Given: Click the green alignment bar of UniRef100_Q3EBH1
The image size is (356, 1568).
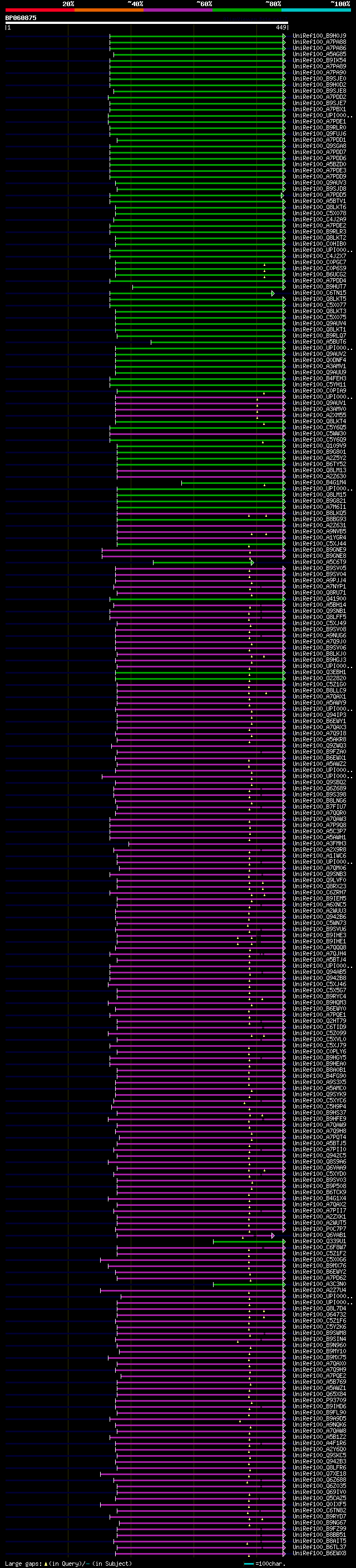Looking at the screenshot, I should 200,672.
